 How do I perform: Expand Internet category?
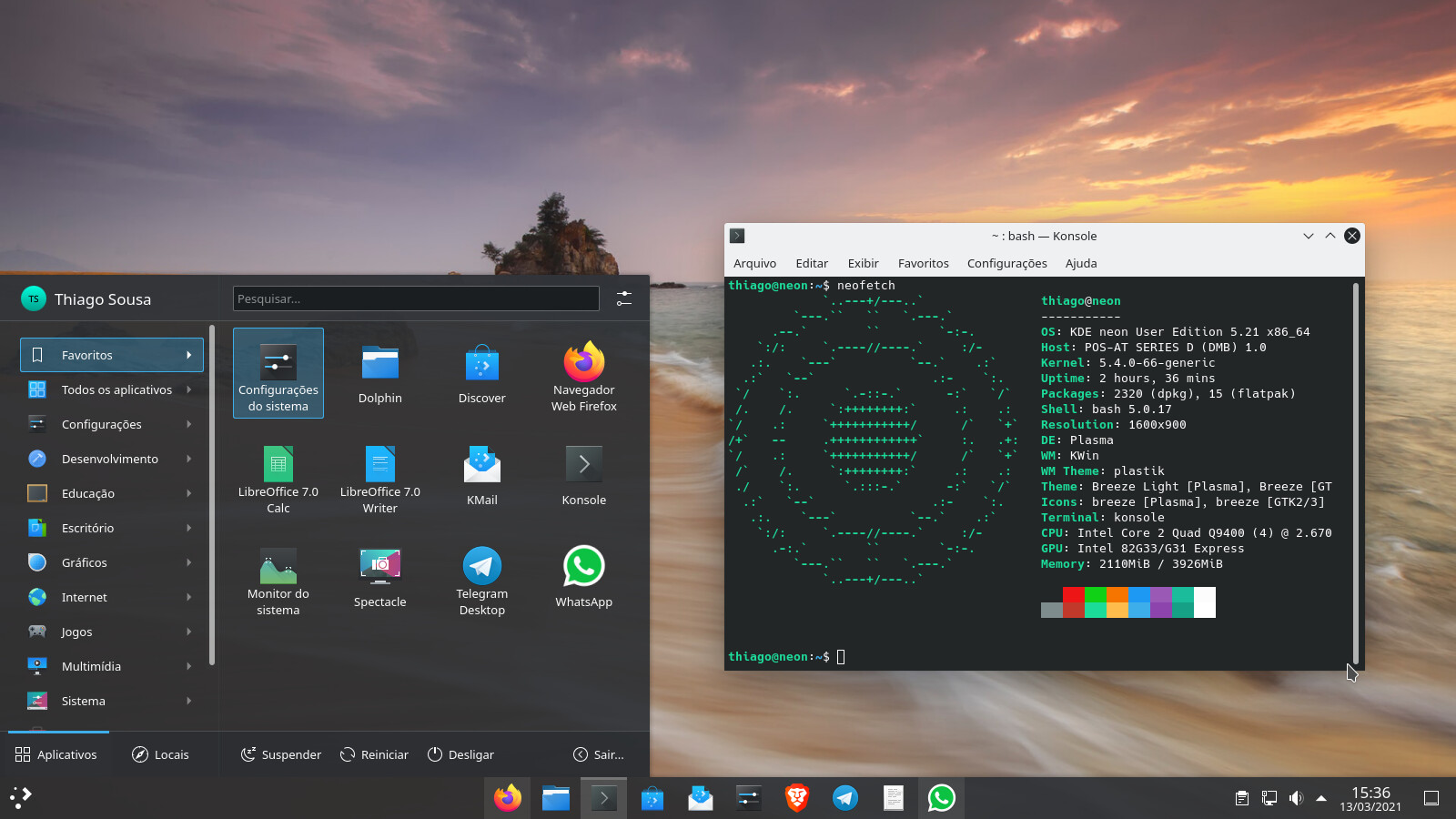tap(112, 597)
